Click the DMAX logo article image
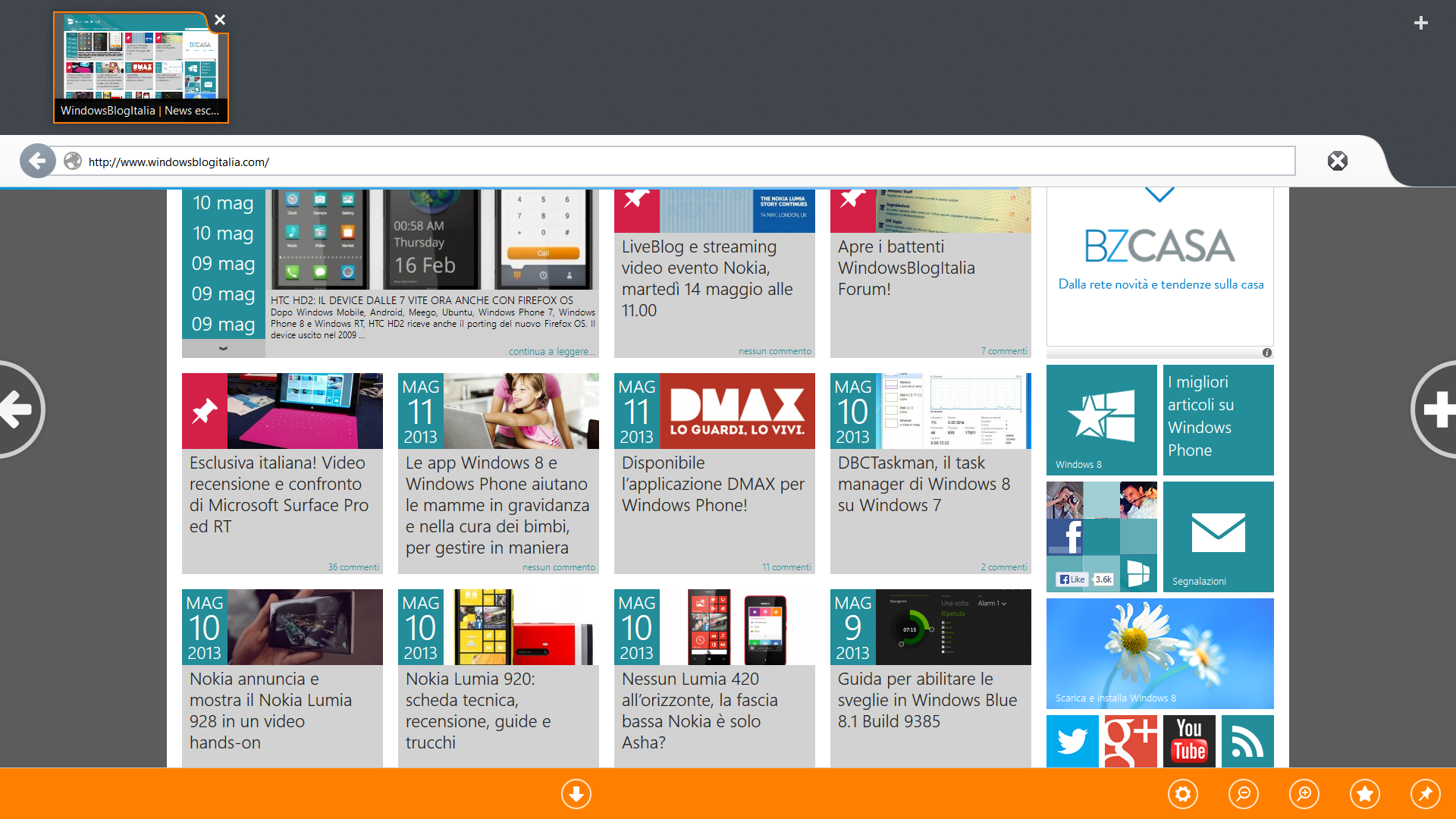1456x819 pixels. tap(737, 411)
